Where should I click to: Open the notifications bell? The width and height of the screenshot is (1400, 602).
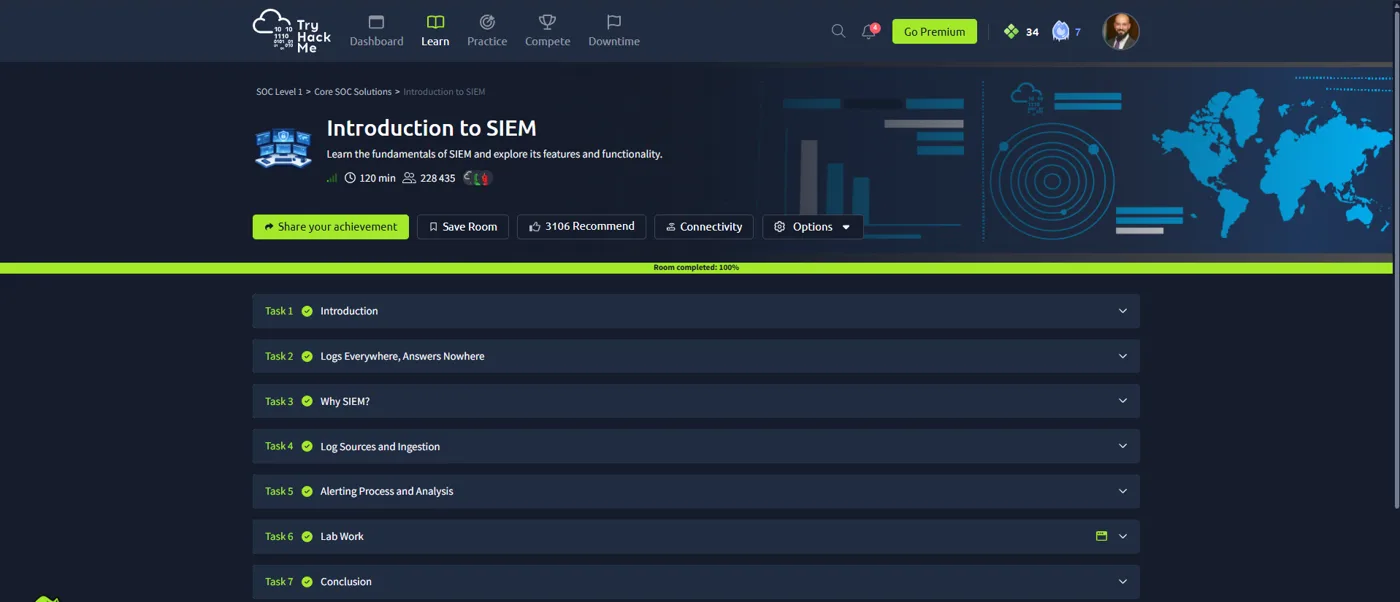(869, 31)
